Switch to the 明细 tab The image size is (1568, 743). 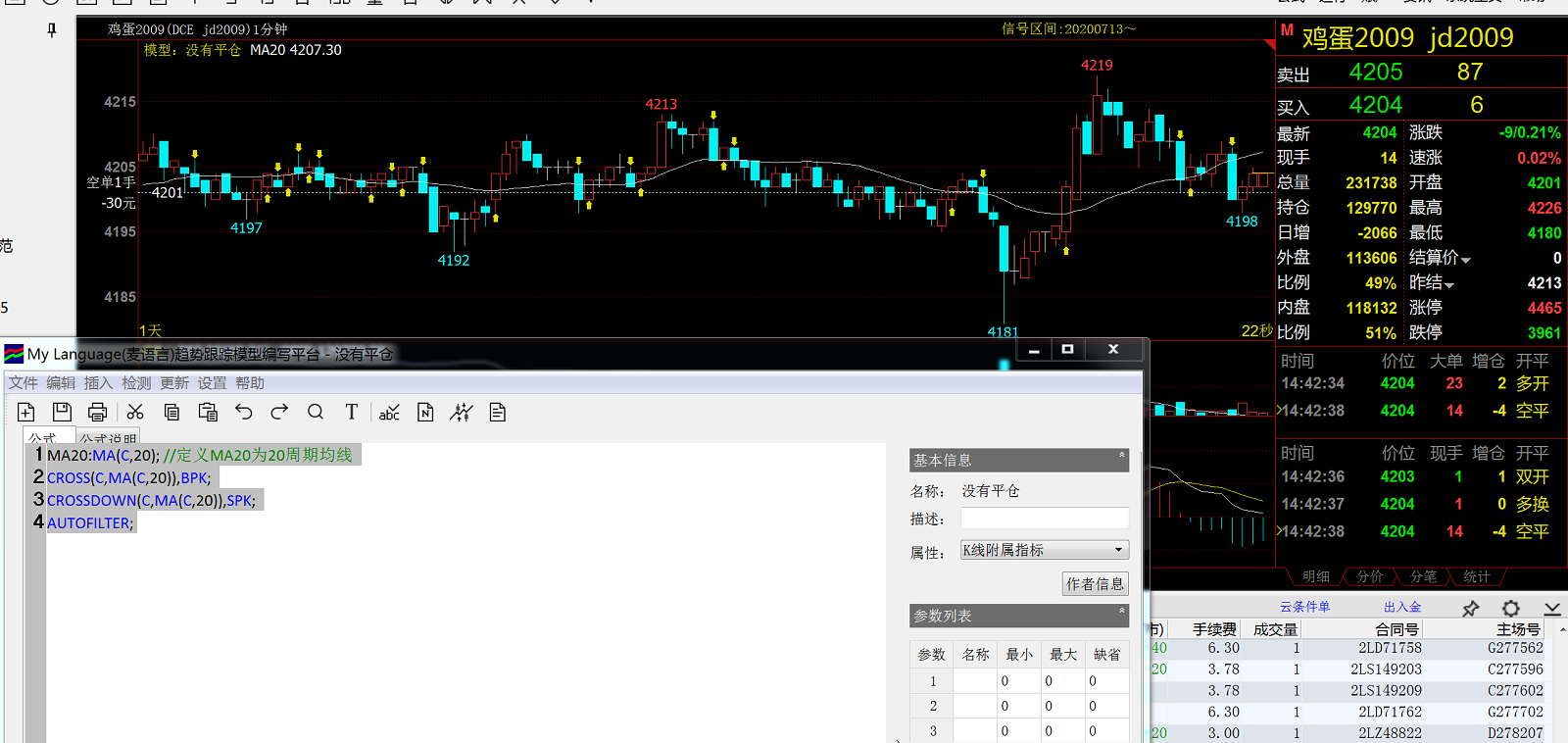[x=1316, y=577]
